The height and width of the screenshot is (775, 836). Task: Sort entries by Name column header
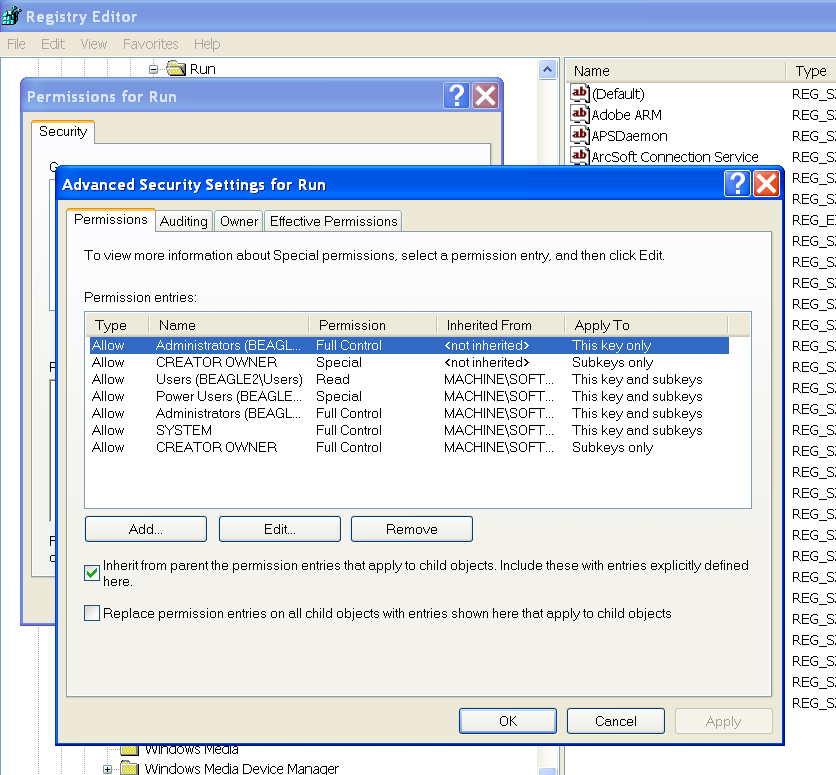229,325
